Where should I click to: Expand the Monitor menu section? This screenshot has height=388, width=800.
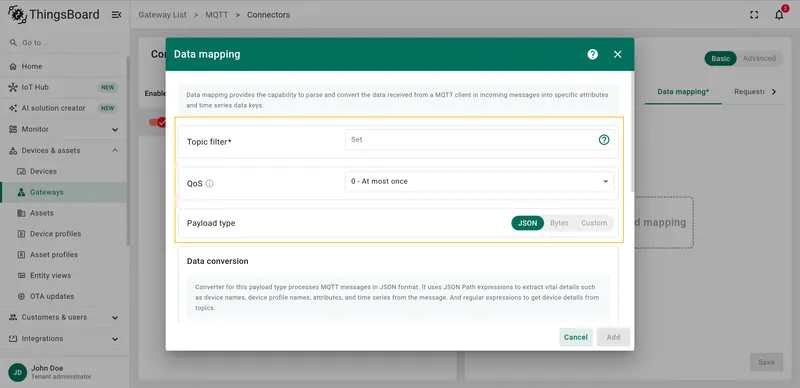coord(115,130)
